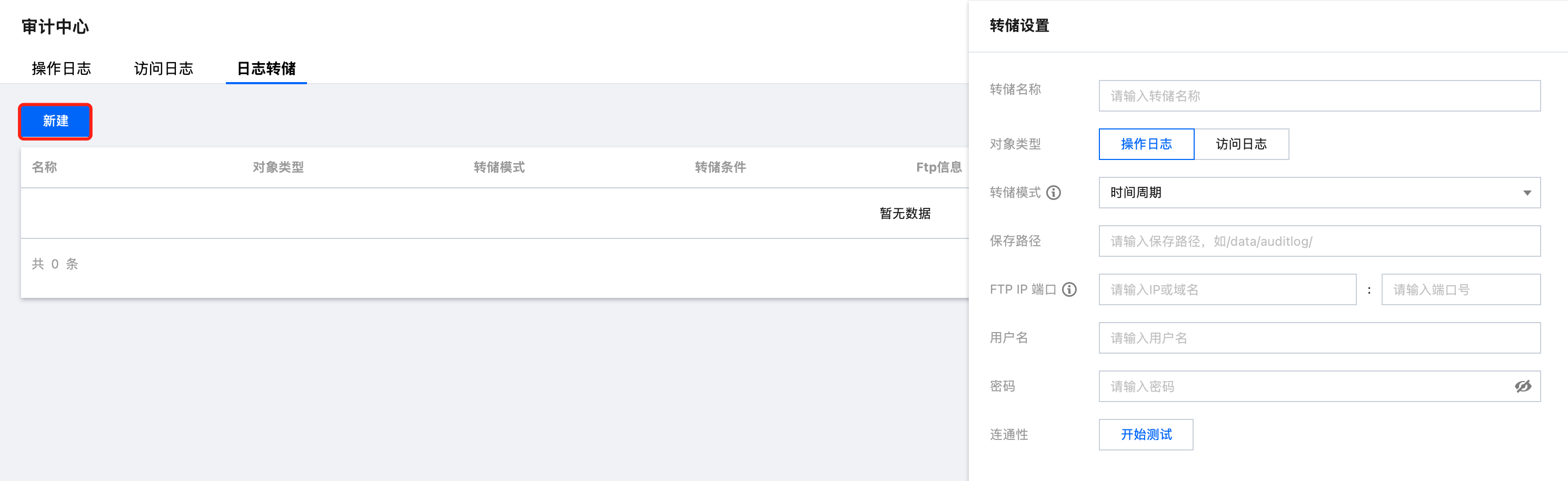
Task: Click the 对象类型 column header
Action: [278, 167]
